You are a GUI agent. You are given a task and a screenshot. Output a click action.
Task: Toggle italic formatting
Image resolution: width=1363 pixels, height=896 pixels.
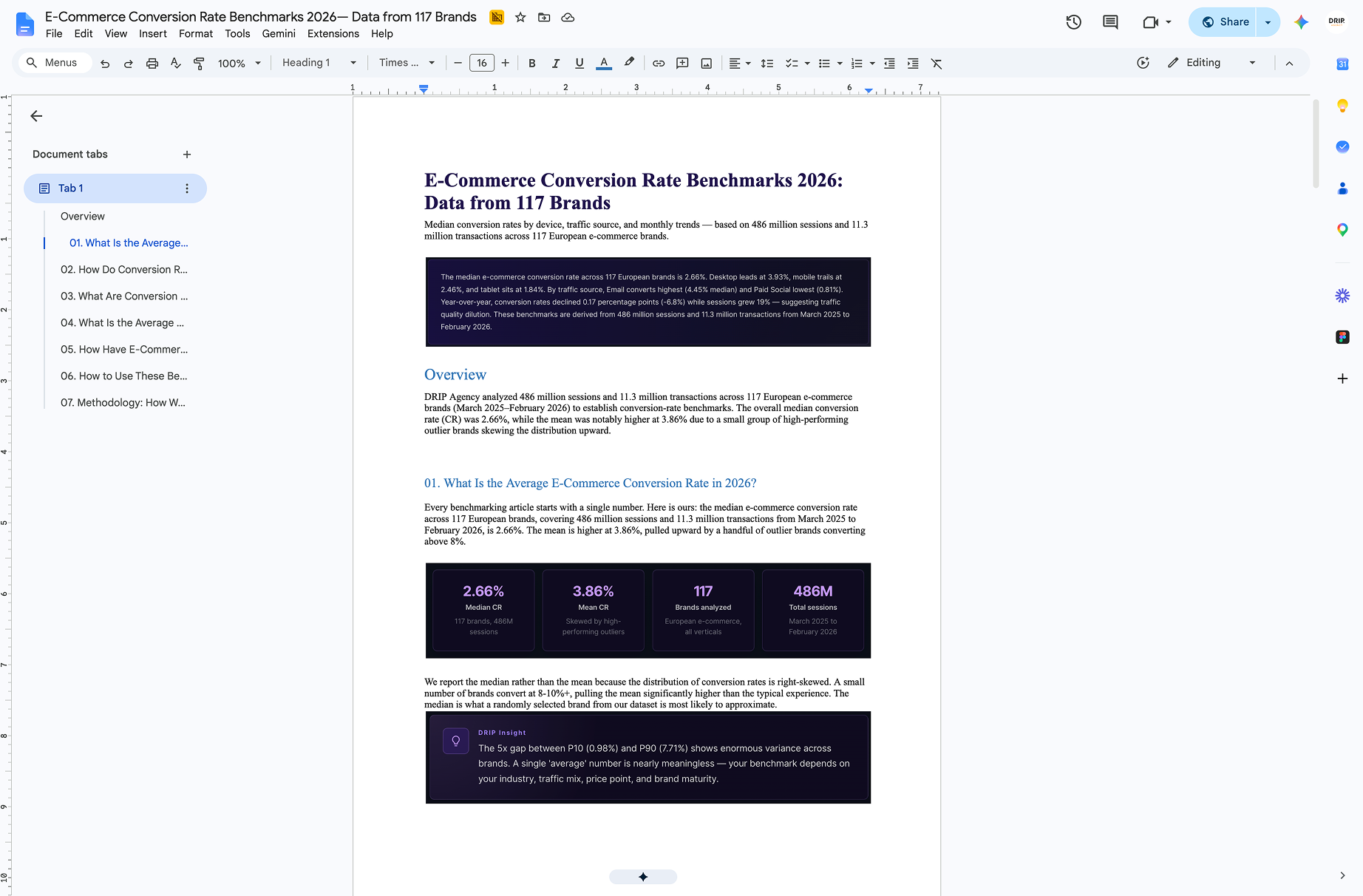pos(555,64)
